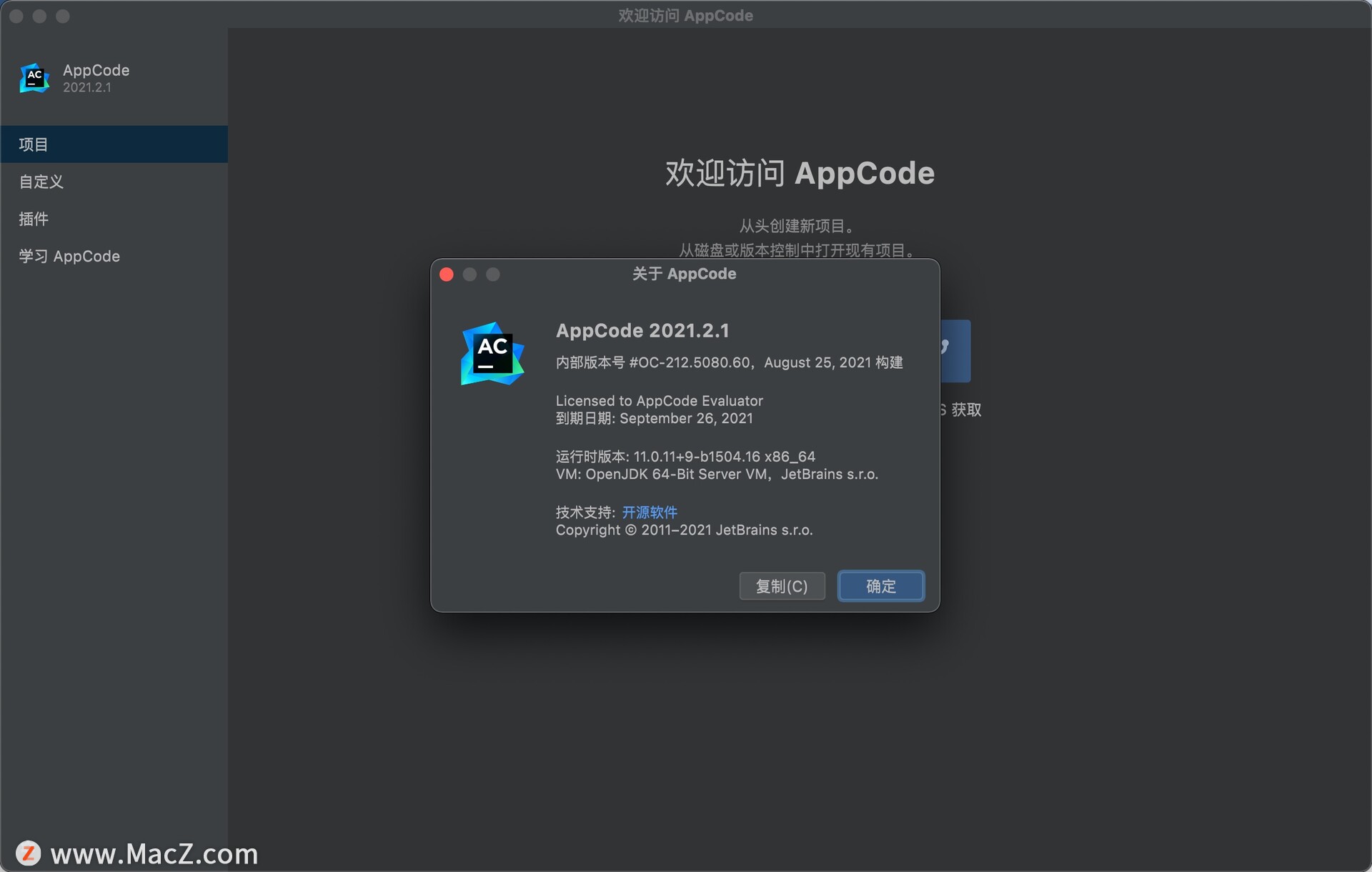Open the 自定义 sidebar tab

point(114,182)
